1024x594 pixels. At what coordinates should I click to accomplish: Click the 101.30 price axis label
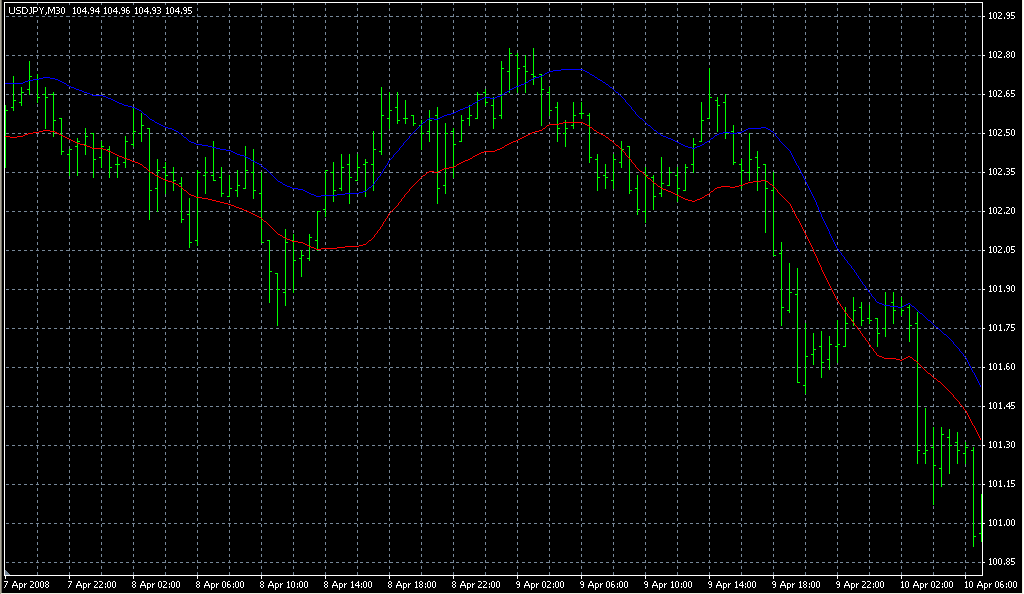point(1001,445)
